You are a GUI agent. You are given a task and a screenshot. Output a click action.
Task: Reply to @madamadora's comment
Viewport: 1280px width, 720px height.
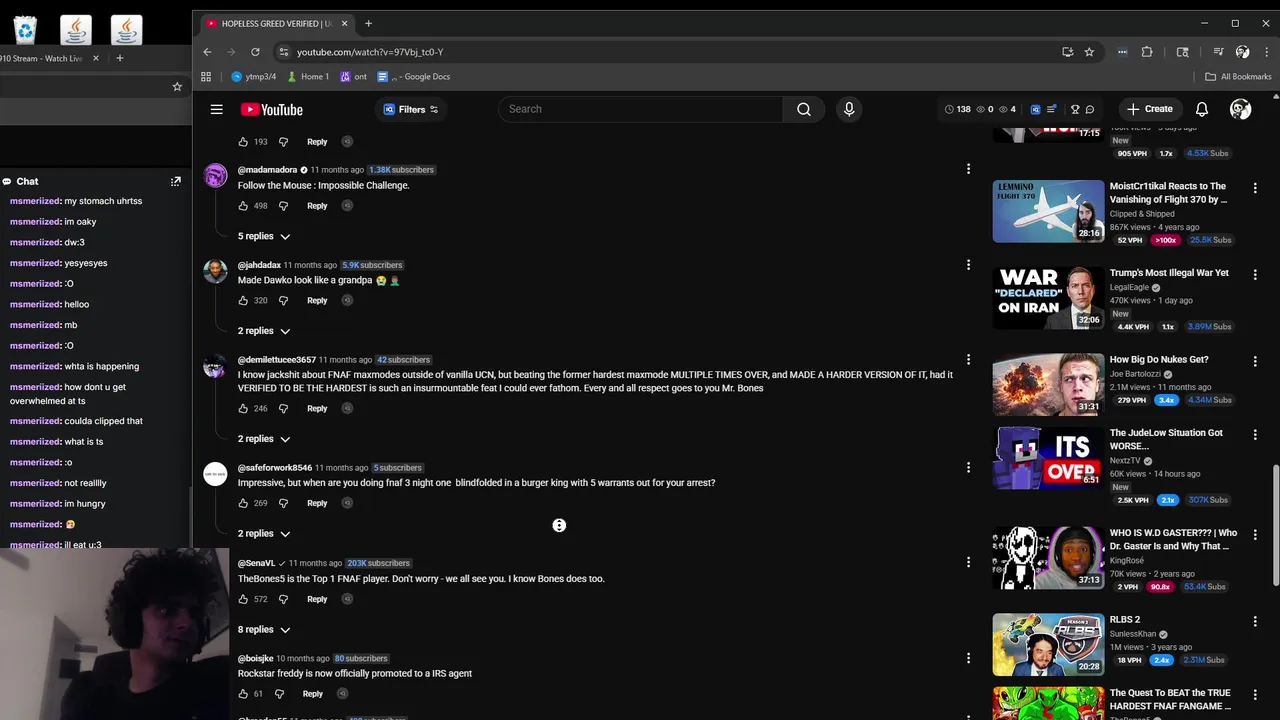[317, 206]
